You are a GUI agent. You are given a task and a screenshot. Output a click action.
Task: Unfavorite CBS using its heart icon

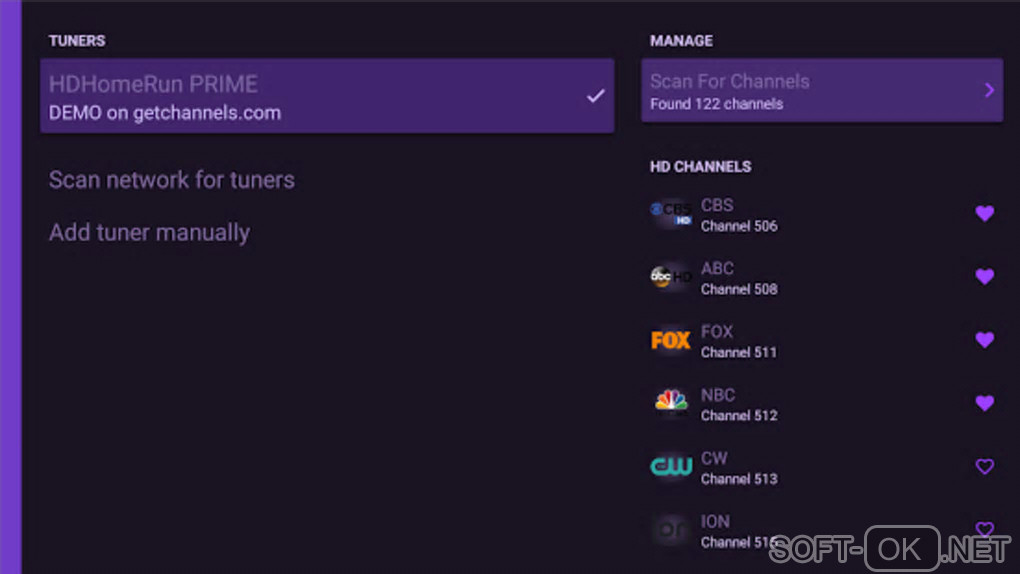coord(984,213)
